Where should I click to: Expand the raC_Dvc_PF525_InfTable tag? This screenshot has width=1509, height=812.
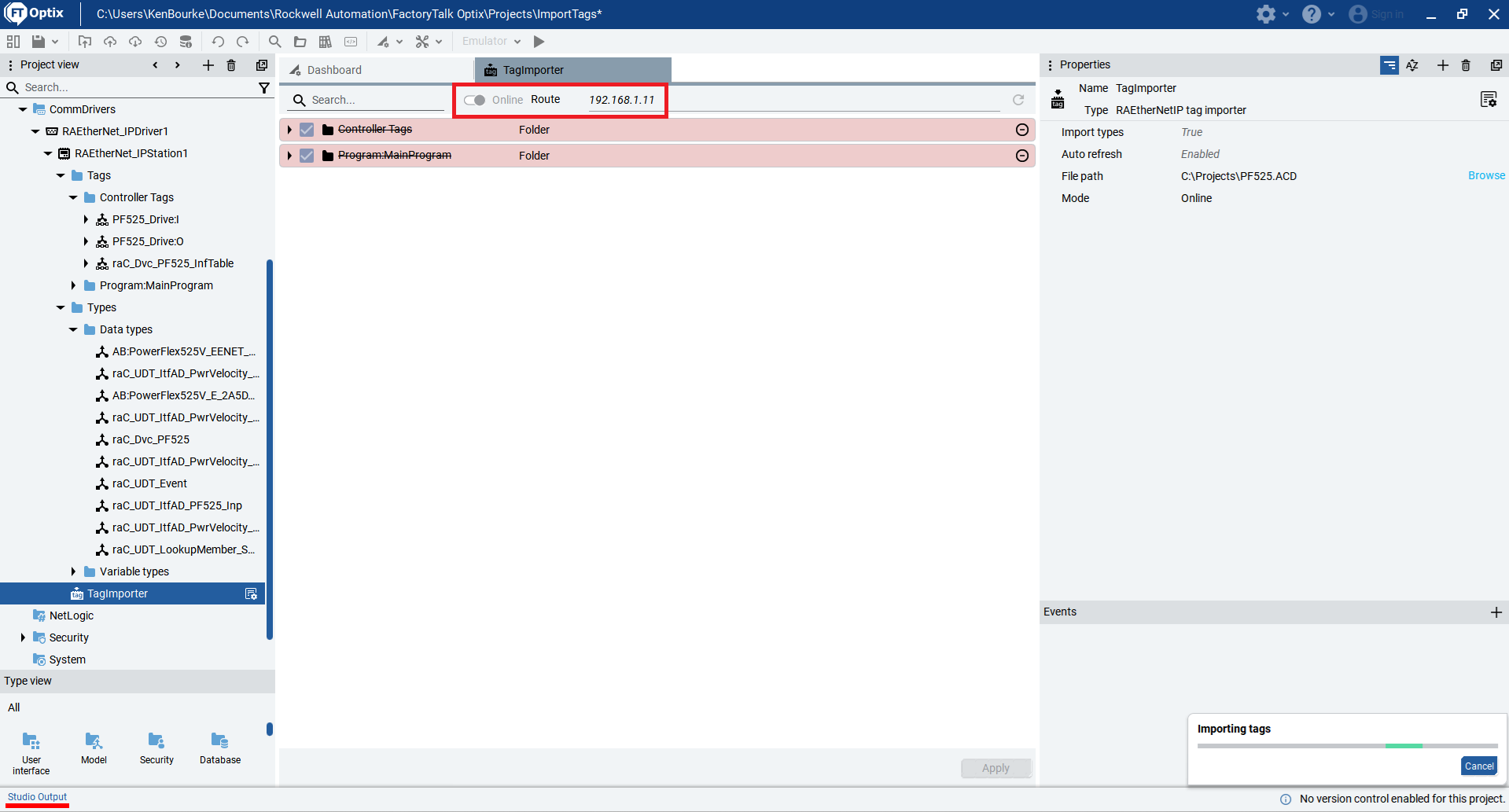pos(86,263)
